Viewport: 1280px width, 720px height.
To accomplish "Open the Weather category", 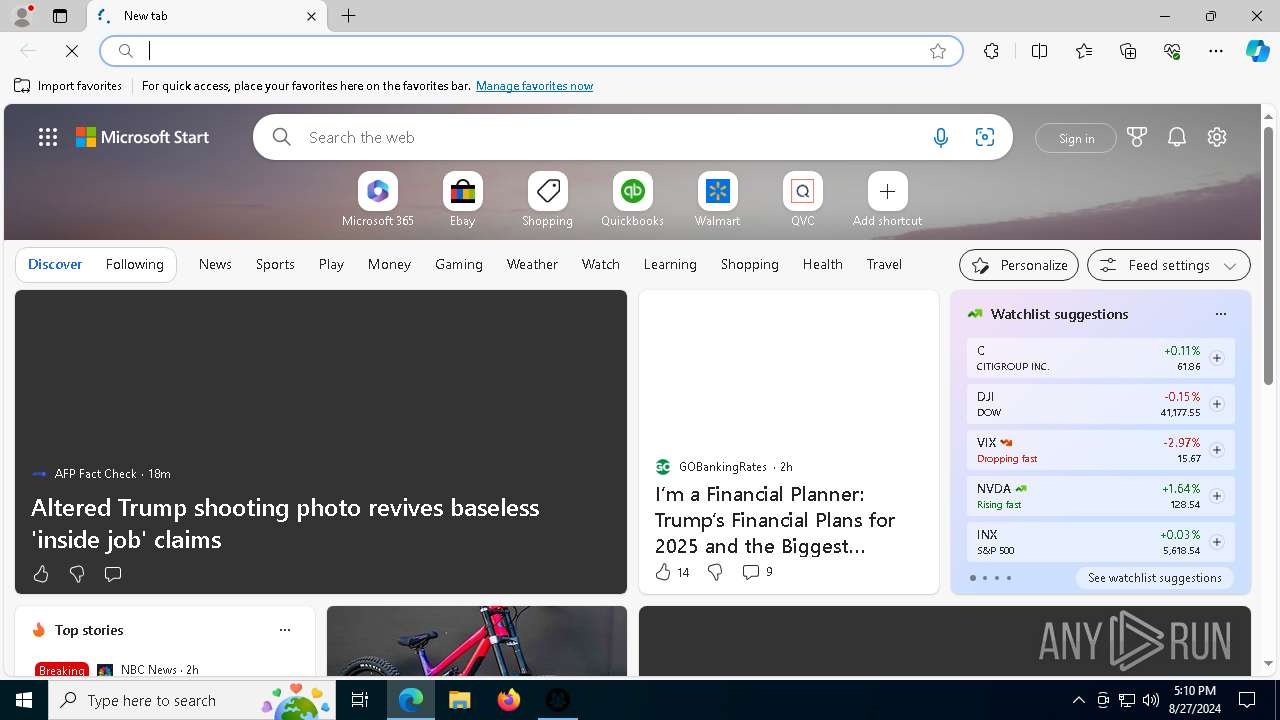I will click(x=532, y=264).
